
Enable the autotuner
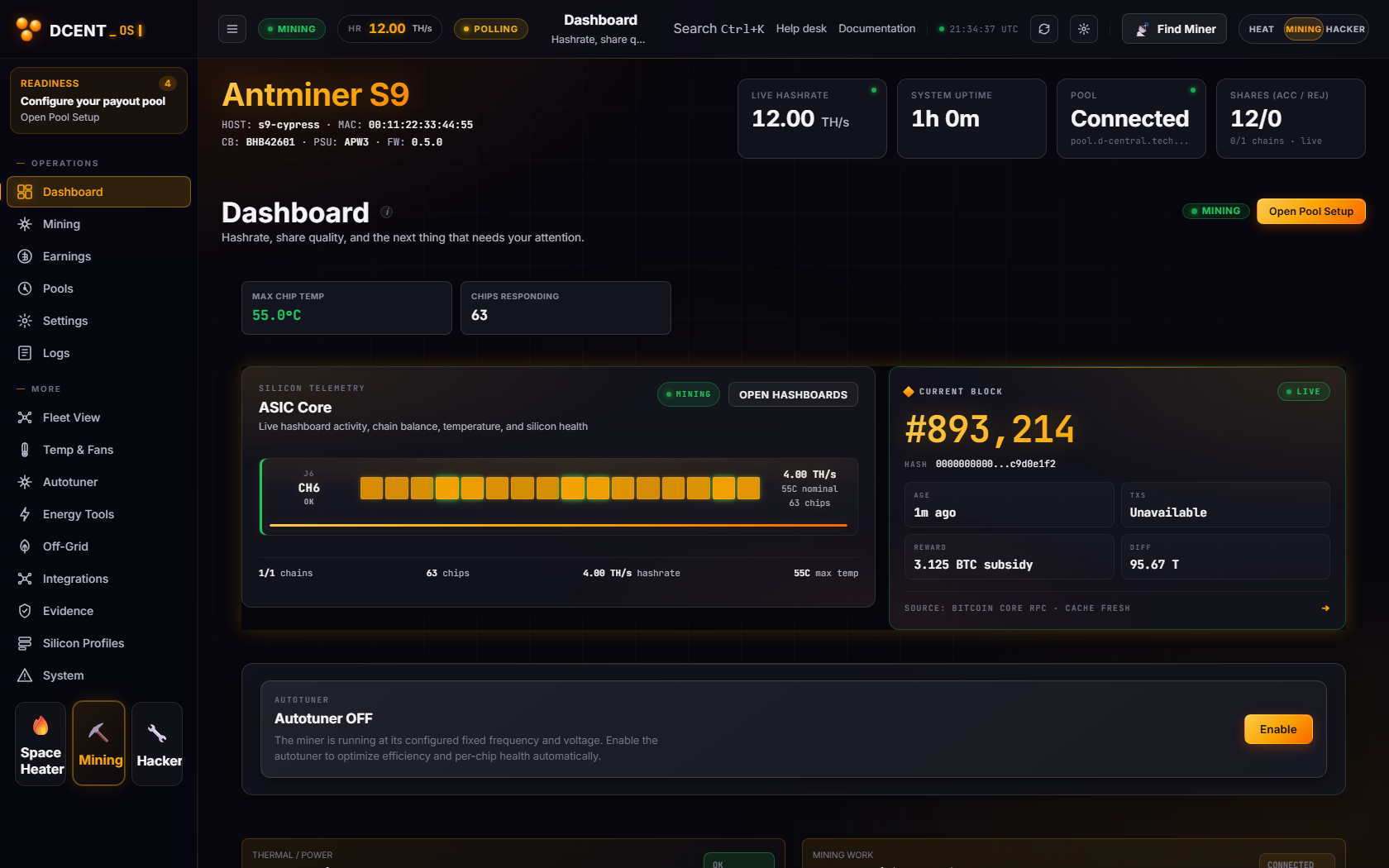point(1278,729)
